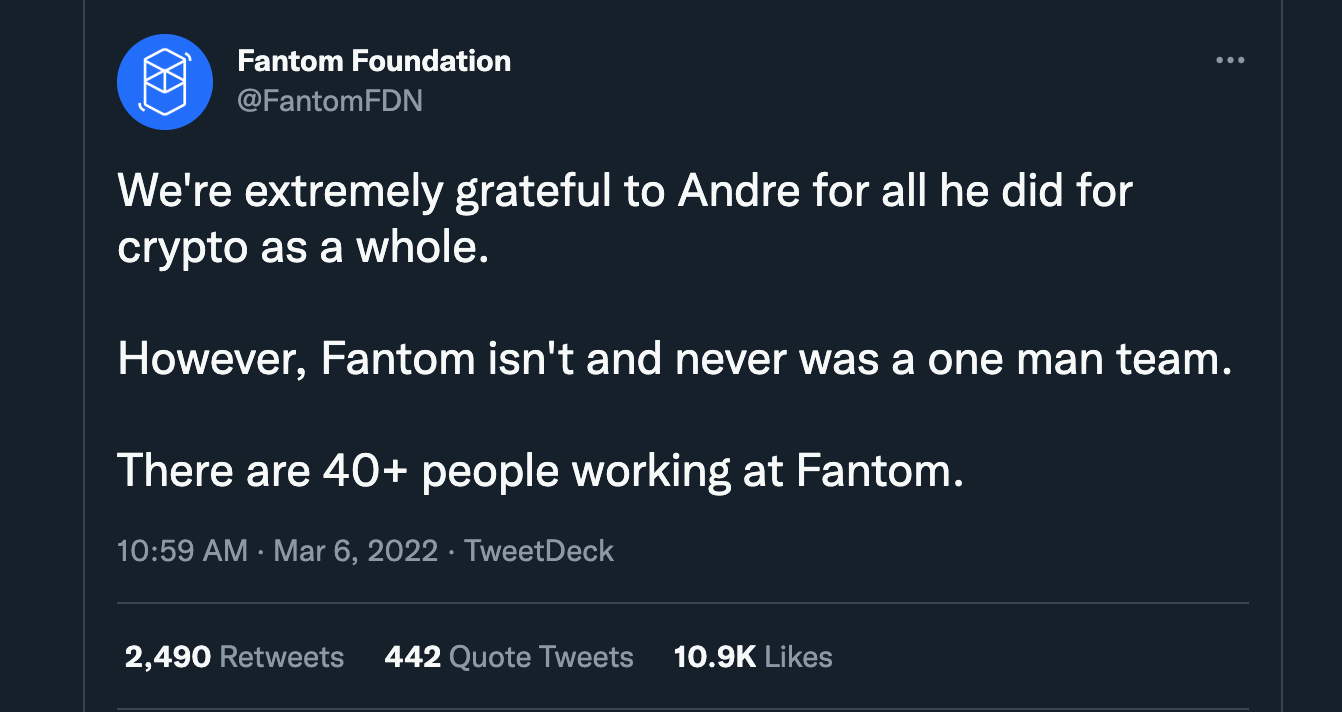
Task: Click the text "crypto as a whole."
Action: point(303,247)
